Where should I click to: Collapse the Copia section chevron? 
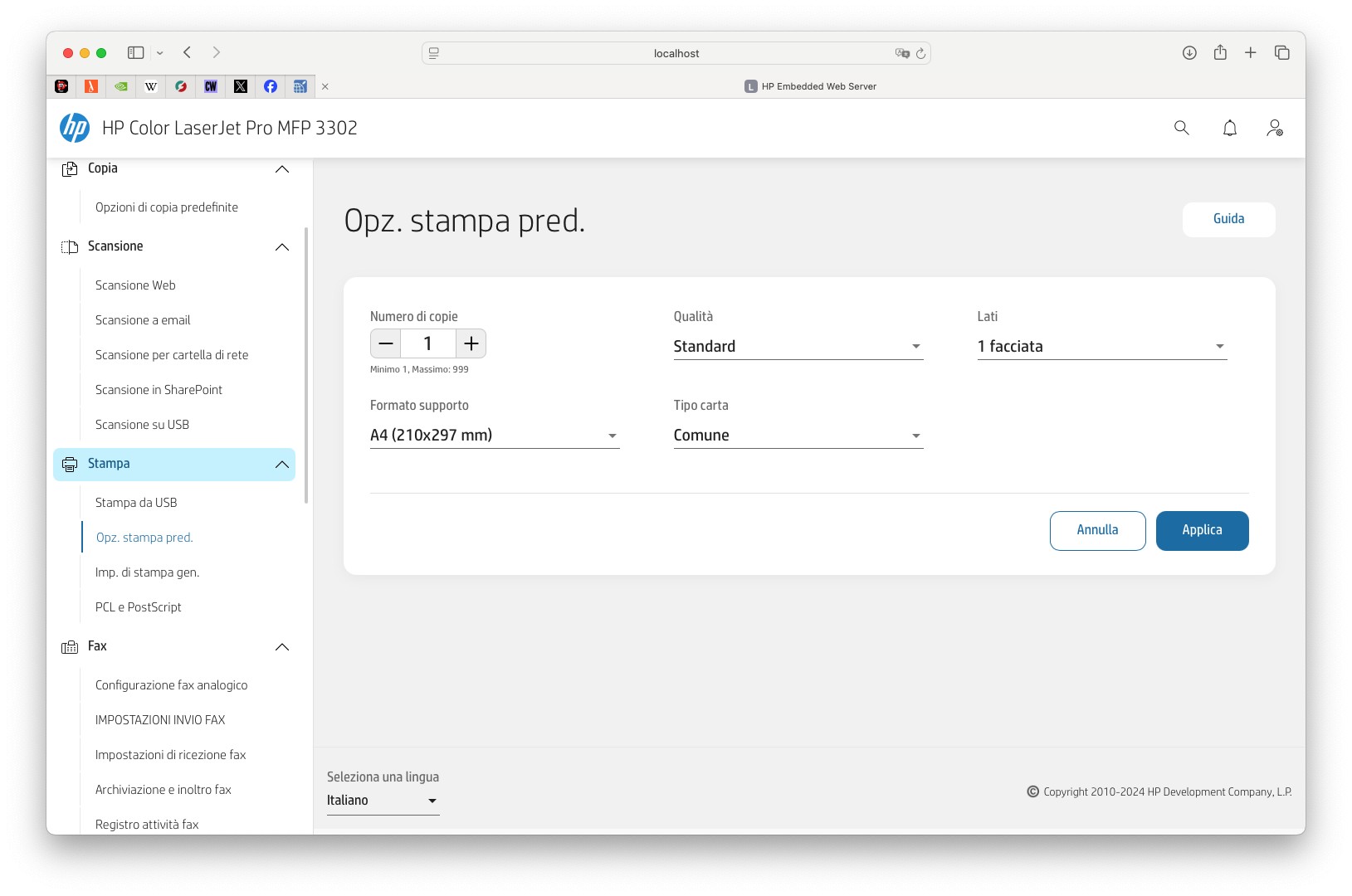click(x=282, y=169)
